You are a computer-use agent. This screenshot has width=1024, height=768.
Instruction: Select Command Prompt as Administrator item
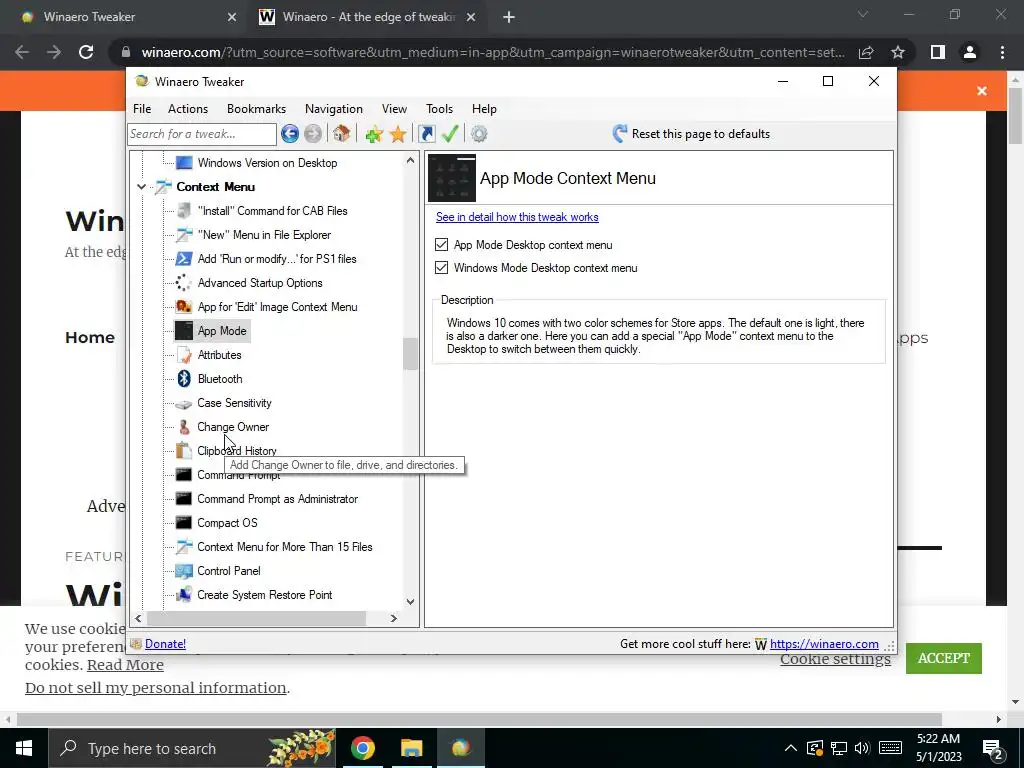pos(278,499)
